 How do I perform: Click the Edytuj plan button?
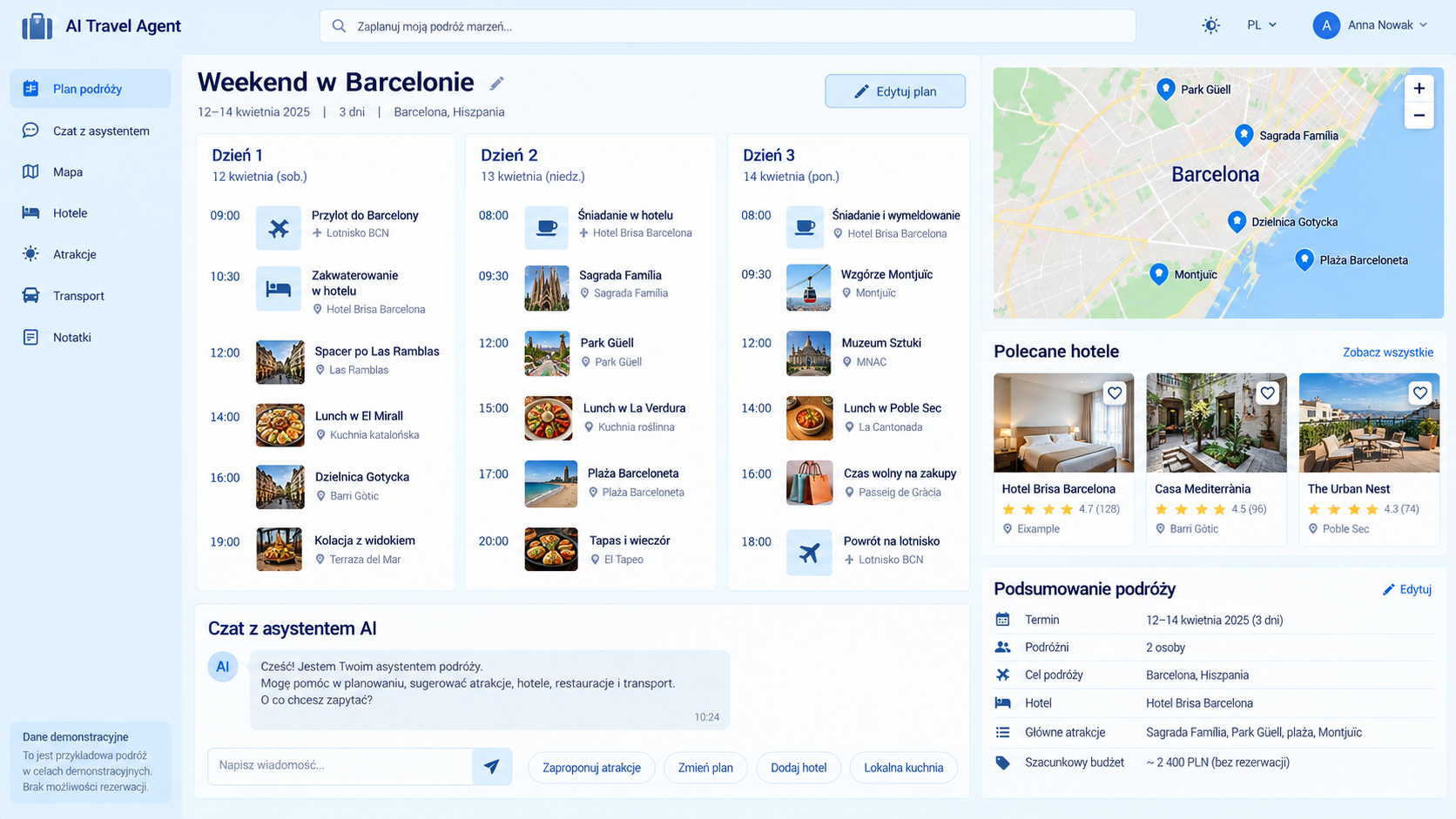[895, 91]
